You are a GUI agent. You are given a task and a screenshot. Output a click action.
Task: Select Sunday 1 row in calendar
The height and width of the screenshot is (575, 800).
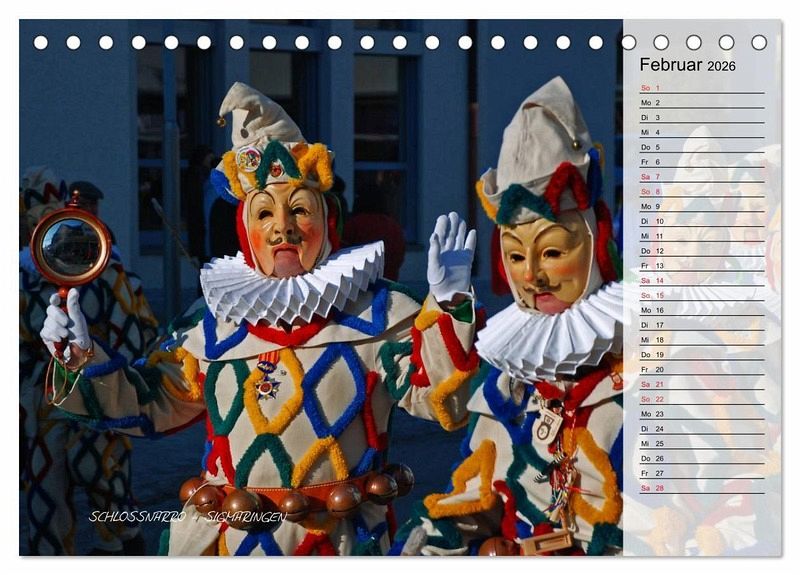click(701, 88)
